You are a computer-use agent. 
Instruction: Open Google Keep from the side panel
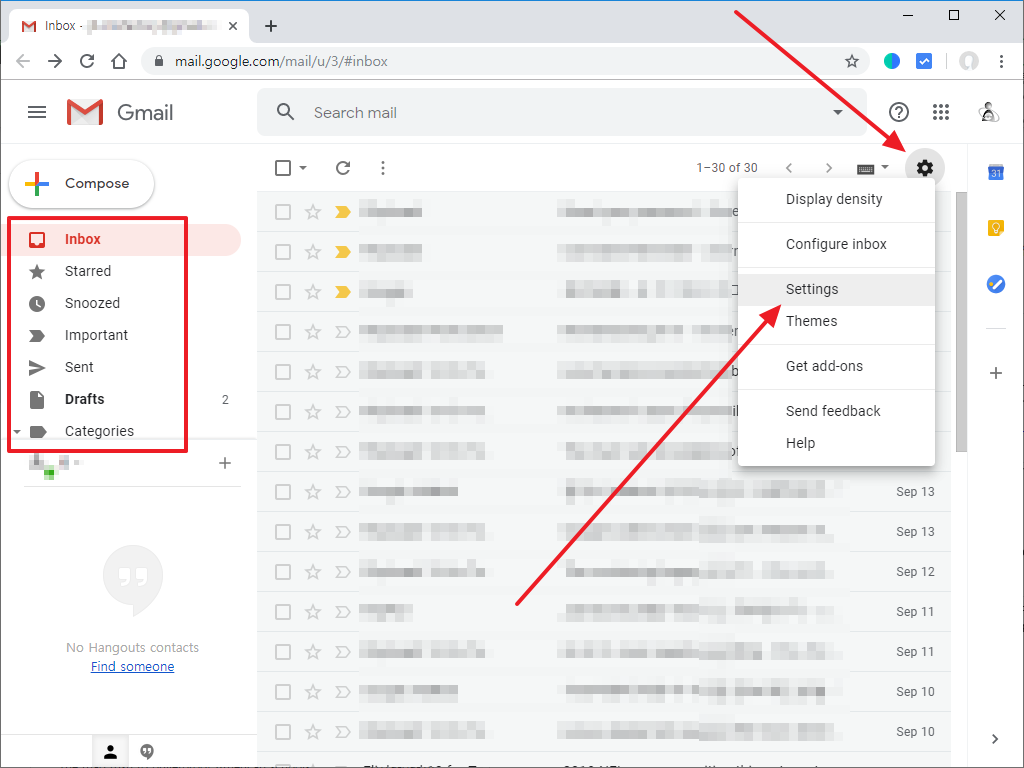pyautogui.click(x=995, y=228)
